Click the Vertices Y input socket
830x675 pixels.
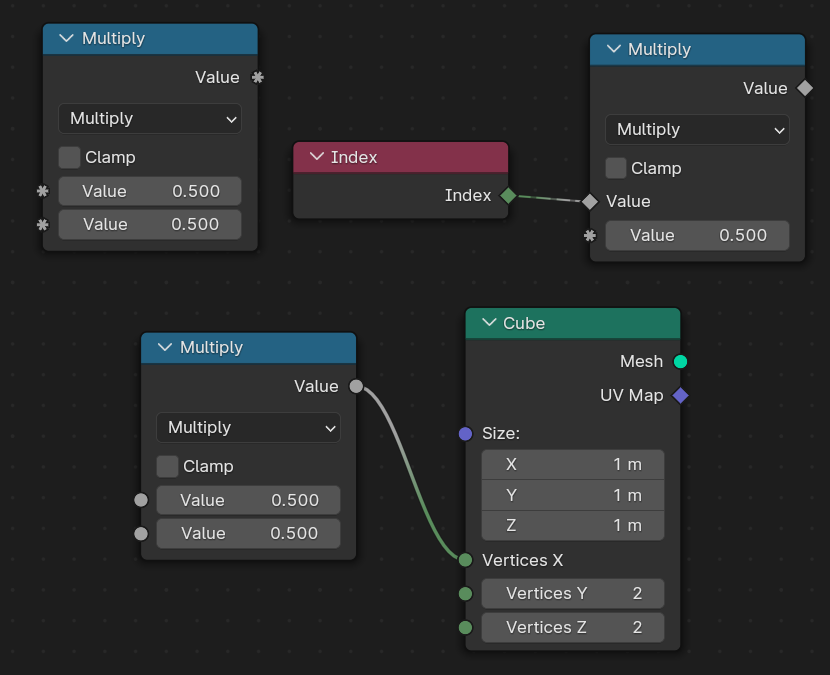pos(465,593)
